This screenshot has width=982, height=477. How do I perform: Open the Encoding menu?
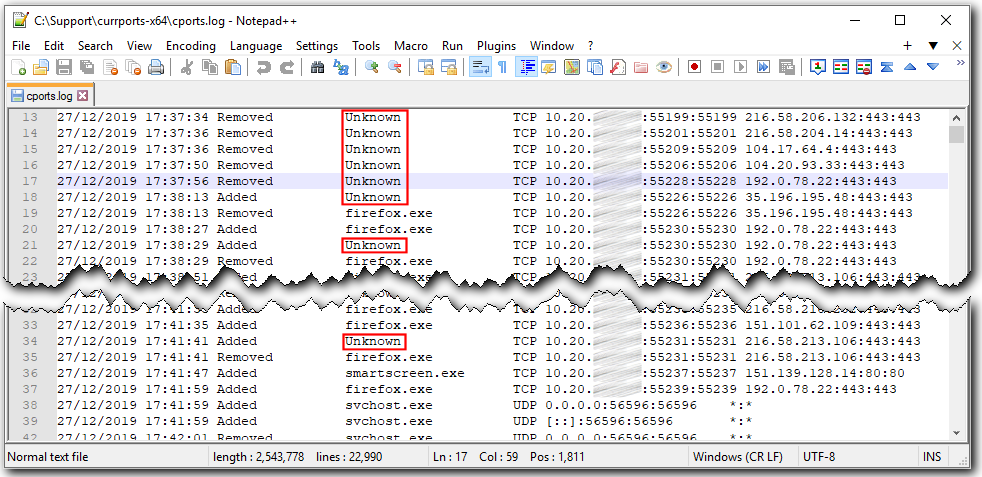(190, 46)
